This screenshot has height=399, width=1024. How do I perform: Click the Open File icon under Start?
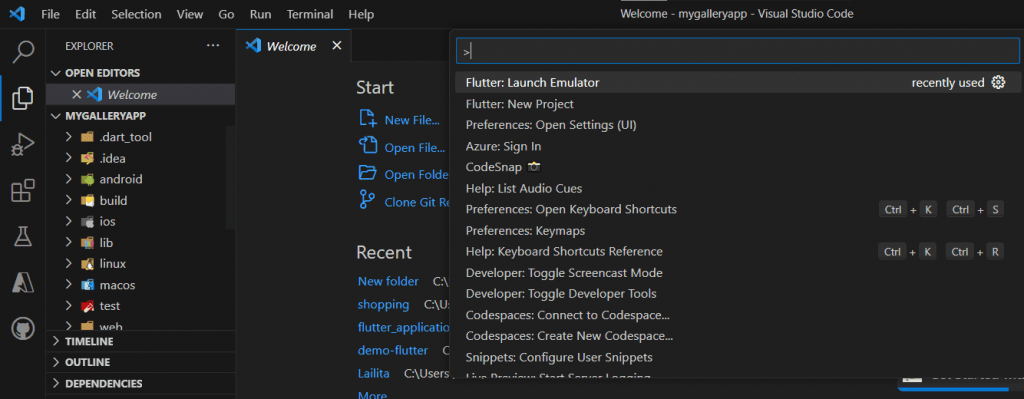pyautogui.click(x=368, y=146)
